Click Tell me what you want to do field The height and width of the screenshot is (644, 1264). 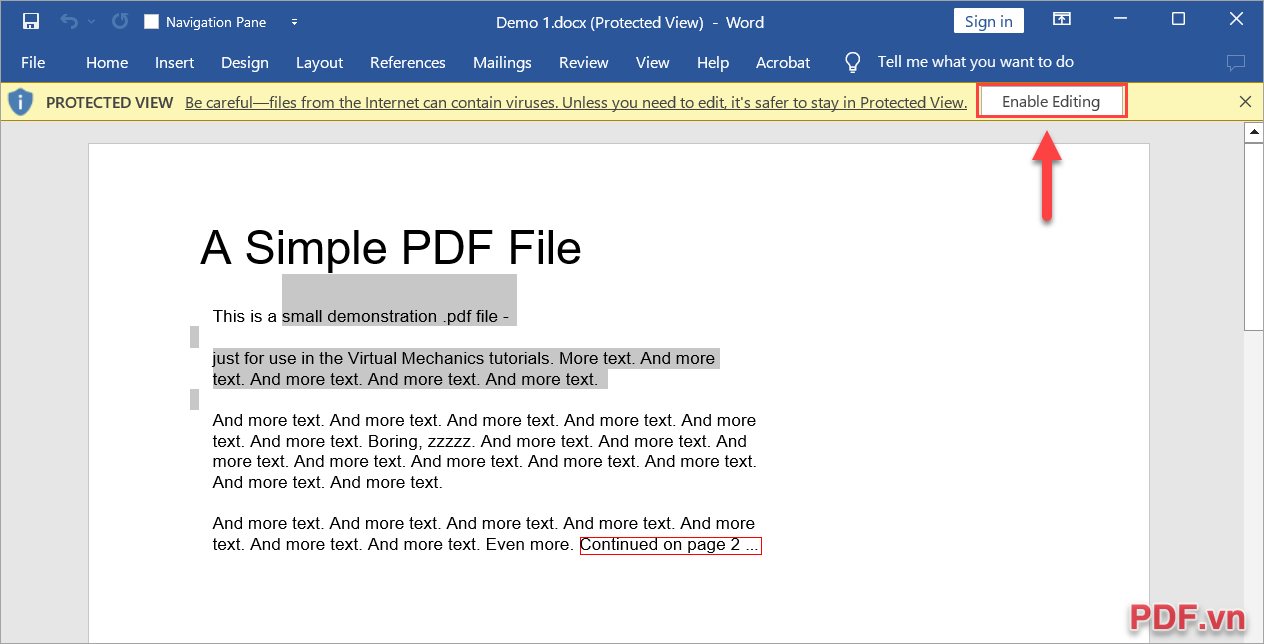click(x=976, y=62)
